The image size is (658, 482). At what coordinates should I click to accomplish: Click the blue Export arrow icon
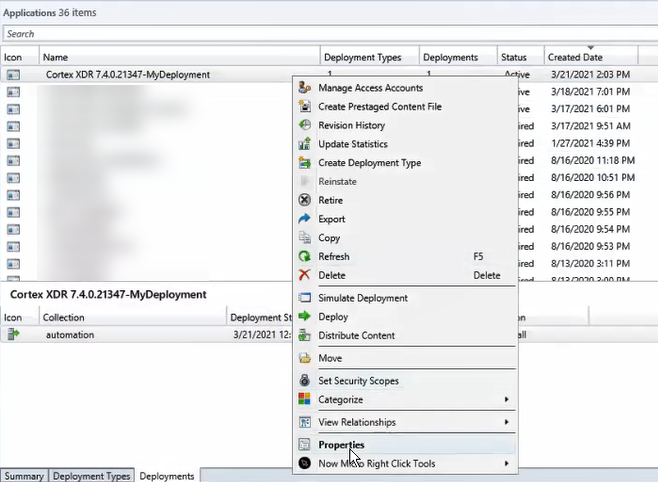pyautogui.click(x=305, y=219)
